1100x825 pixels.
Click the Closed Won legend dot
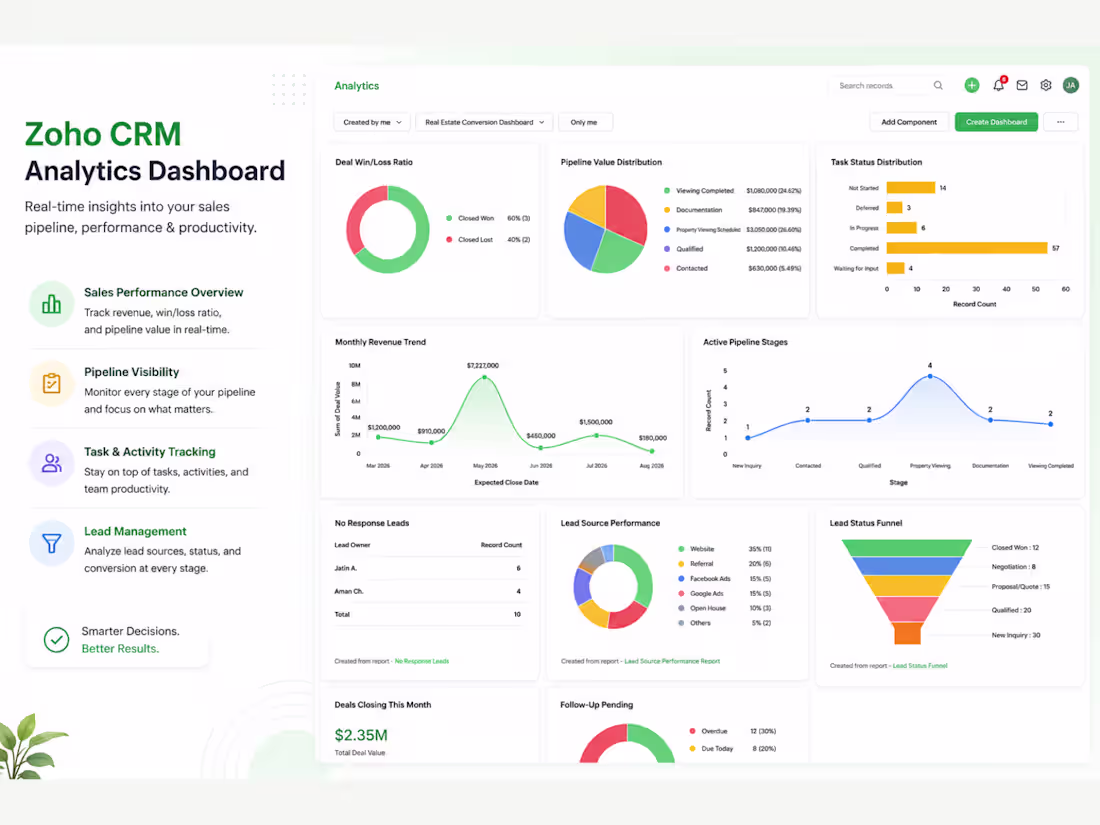pos(449,218)
